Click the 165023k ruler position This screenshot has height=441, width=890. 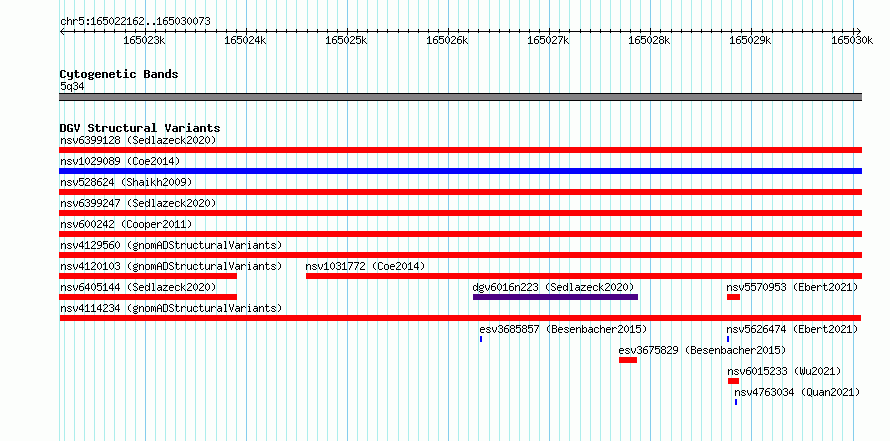tap(144, 40)
